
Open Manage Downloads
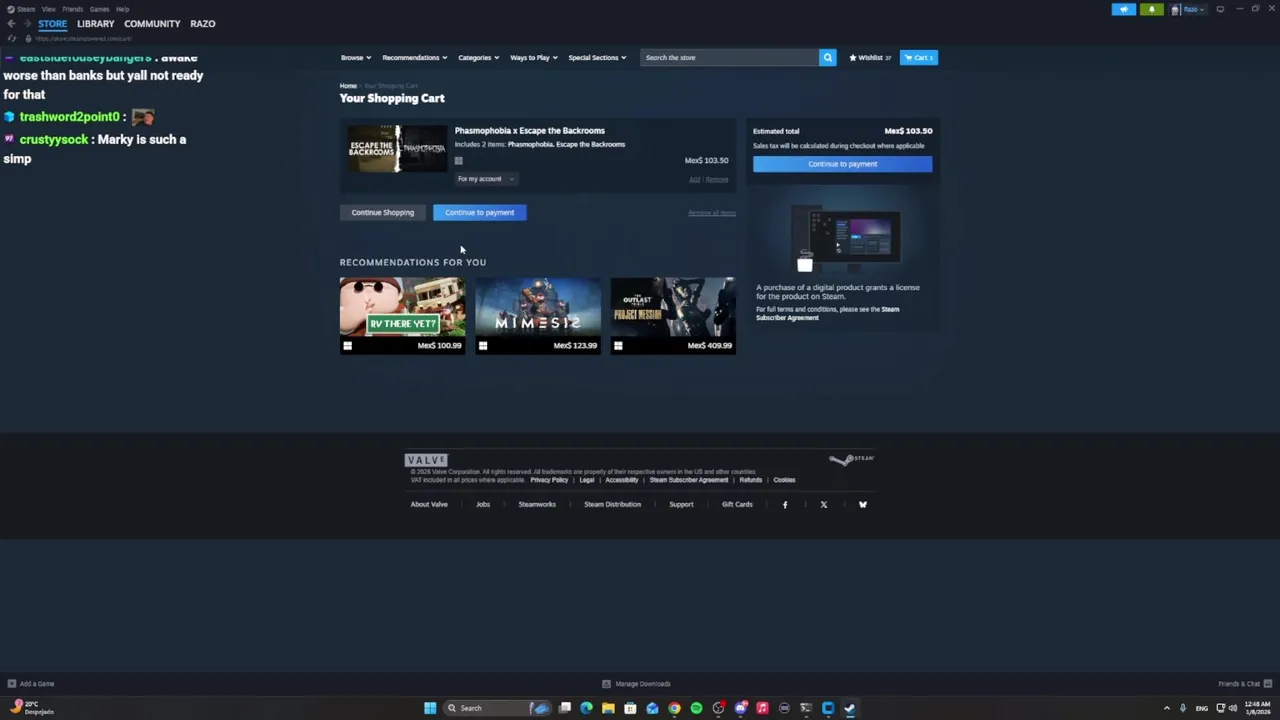tap(636, 684)
